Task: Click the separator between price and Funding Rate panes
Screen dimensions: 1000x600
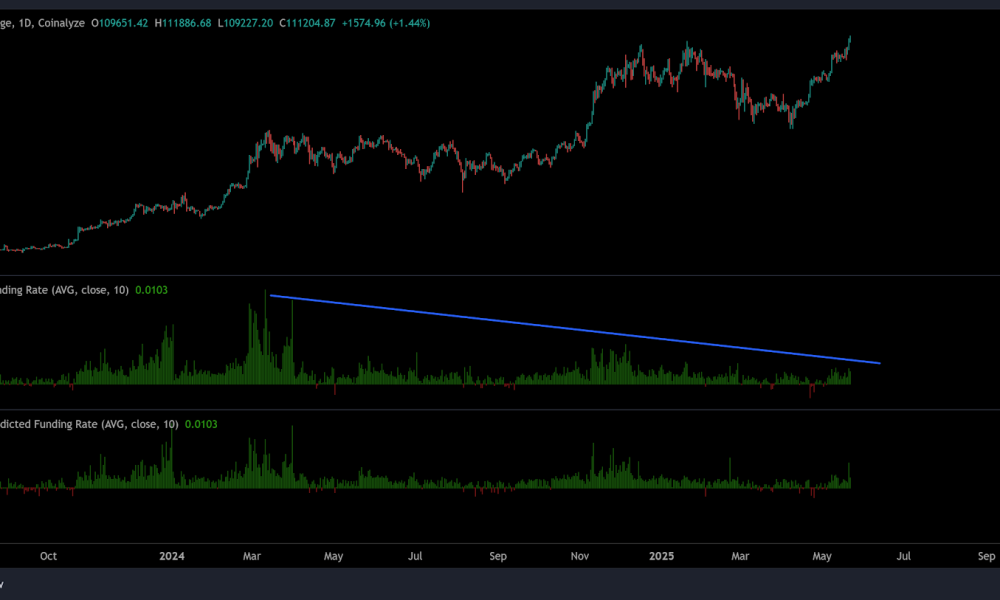Action: click(500, 276)
